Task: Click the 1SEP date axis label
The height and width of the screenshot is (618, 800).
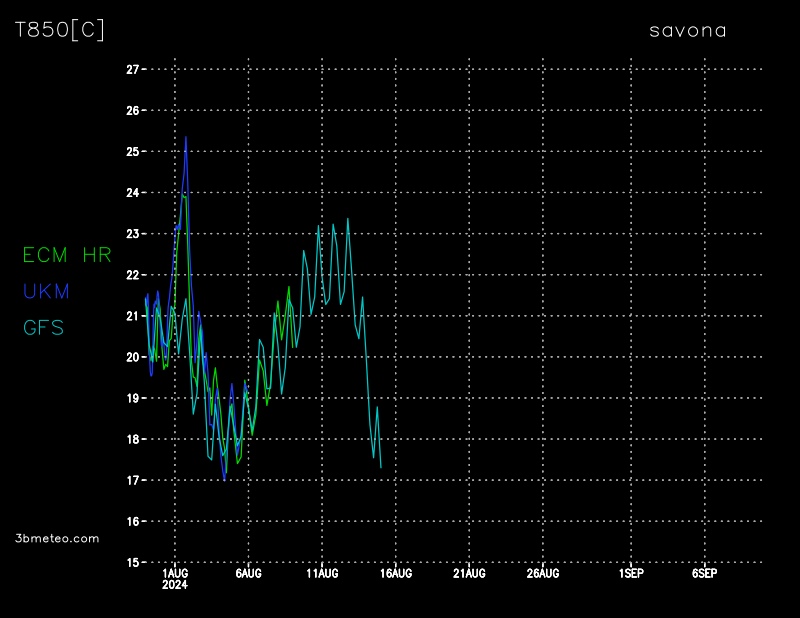Action: coord(631,574)
